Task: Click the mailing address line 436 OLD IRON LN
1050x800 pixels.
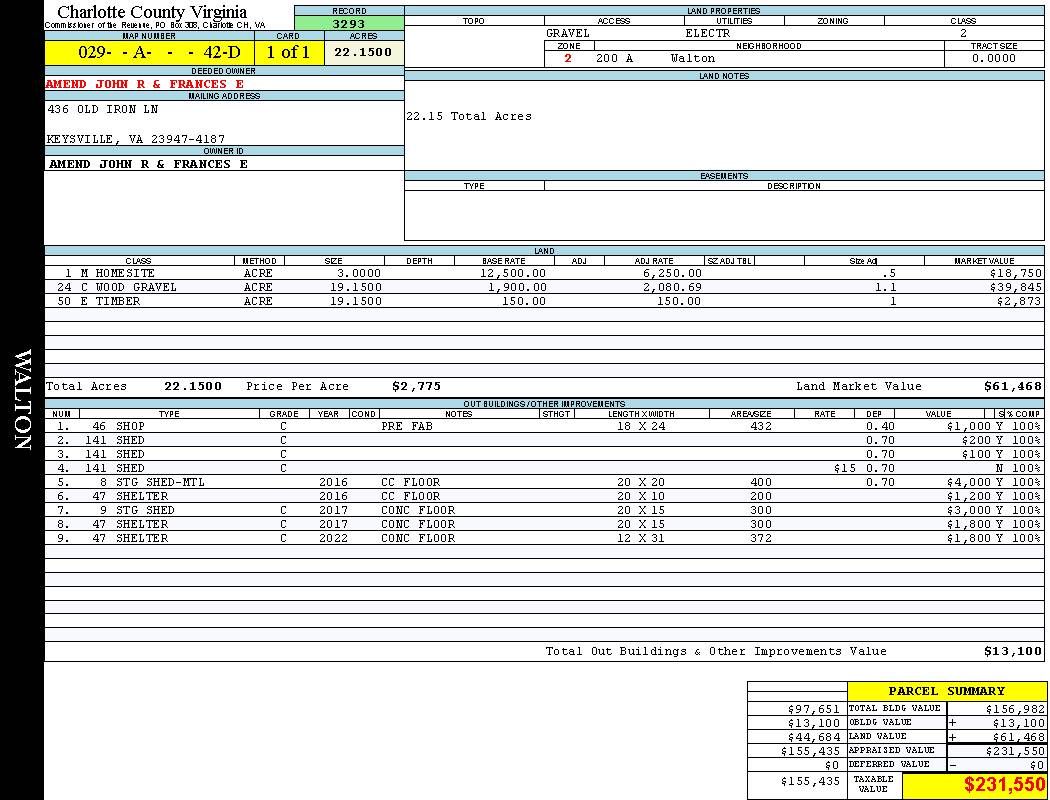Action: (103, 109)
